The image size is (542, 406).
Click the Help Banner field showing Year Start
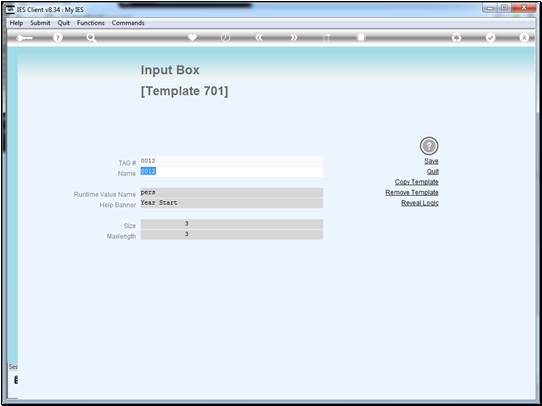tap(232, 203)
